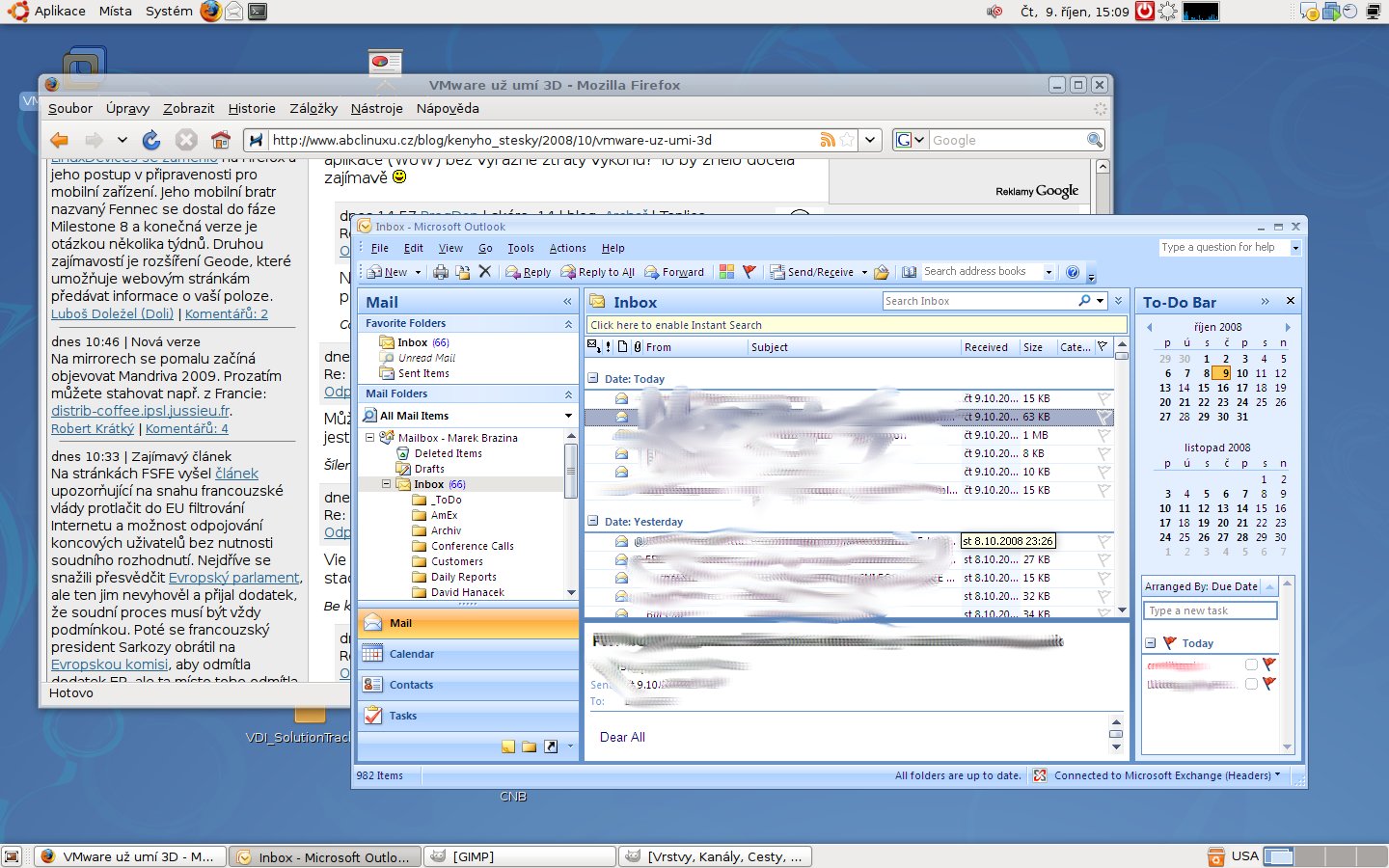Open the Nástroje menu in Firefox
Image resolution: width=1389 pixels, height=868 pixels.
(377, 108)
